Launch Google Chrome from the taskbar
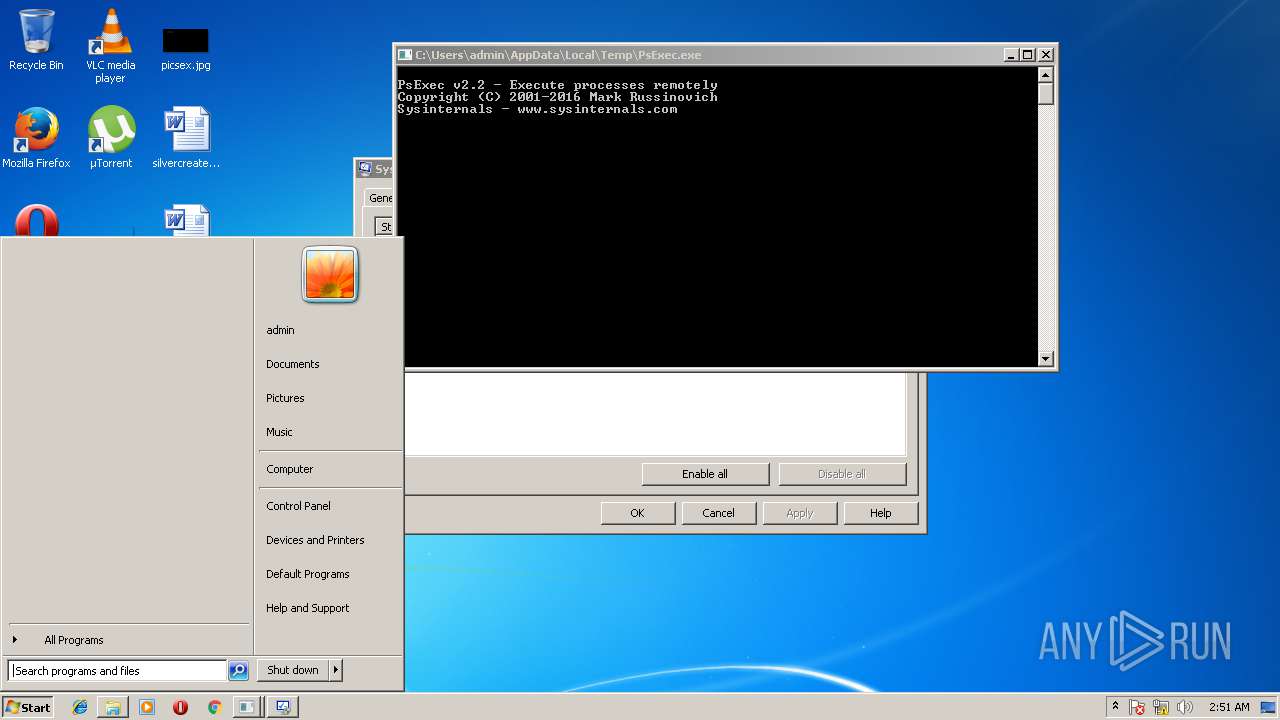1280x720 pixels. 214,707
